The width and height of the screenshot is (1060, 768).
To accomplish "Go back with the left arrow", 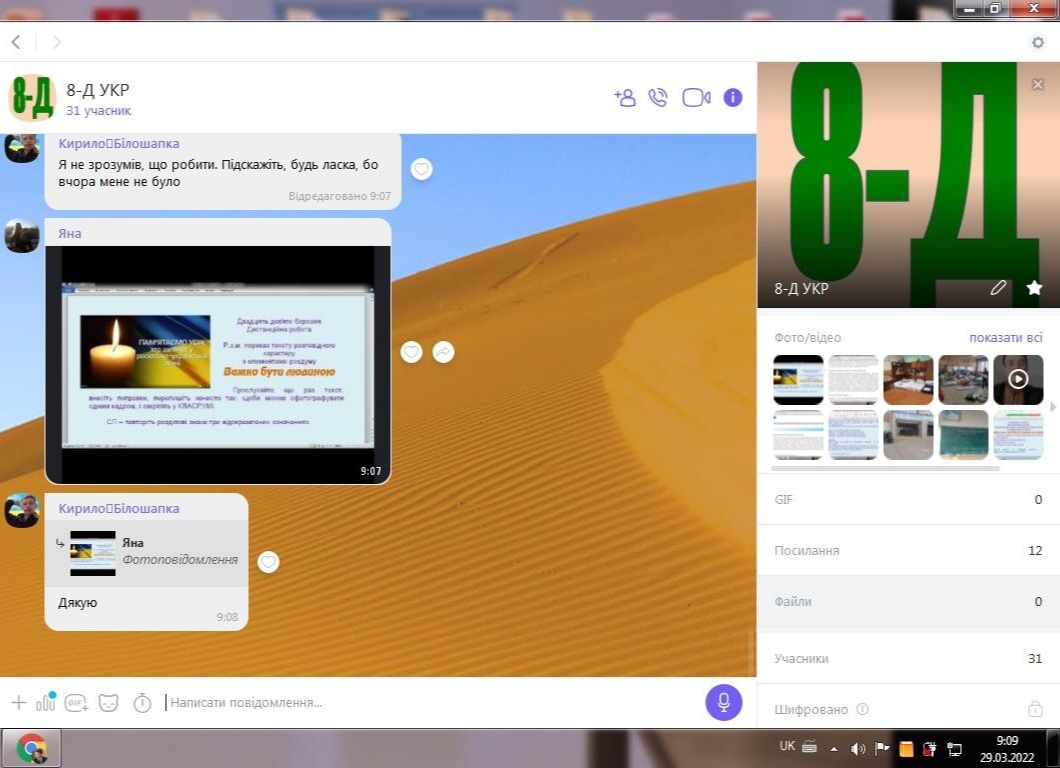I will (16, 42).
